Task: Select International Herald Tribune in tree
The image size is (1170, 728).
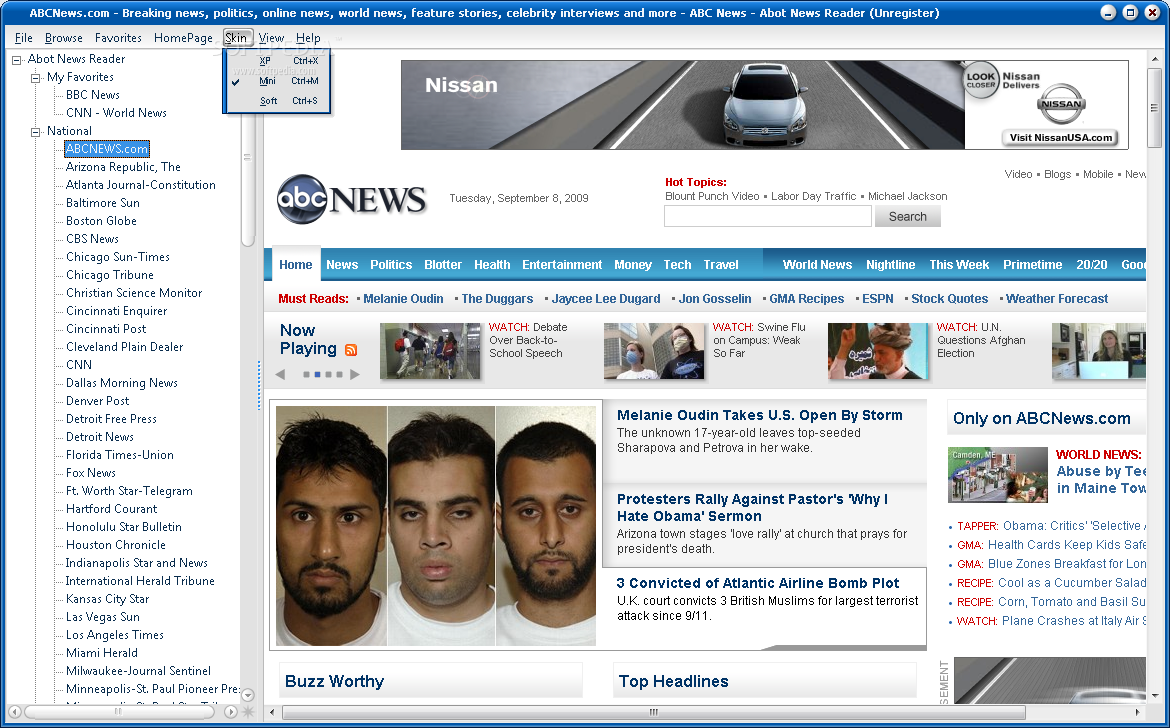Action: pos(140,581)
